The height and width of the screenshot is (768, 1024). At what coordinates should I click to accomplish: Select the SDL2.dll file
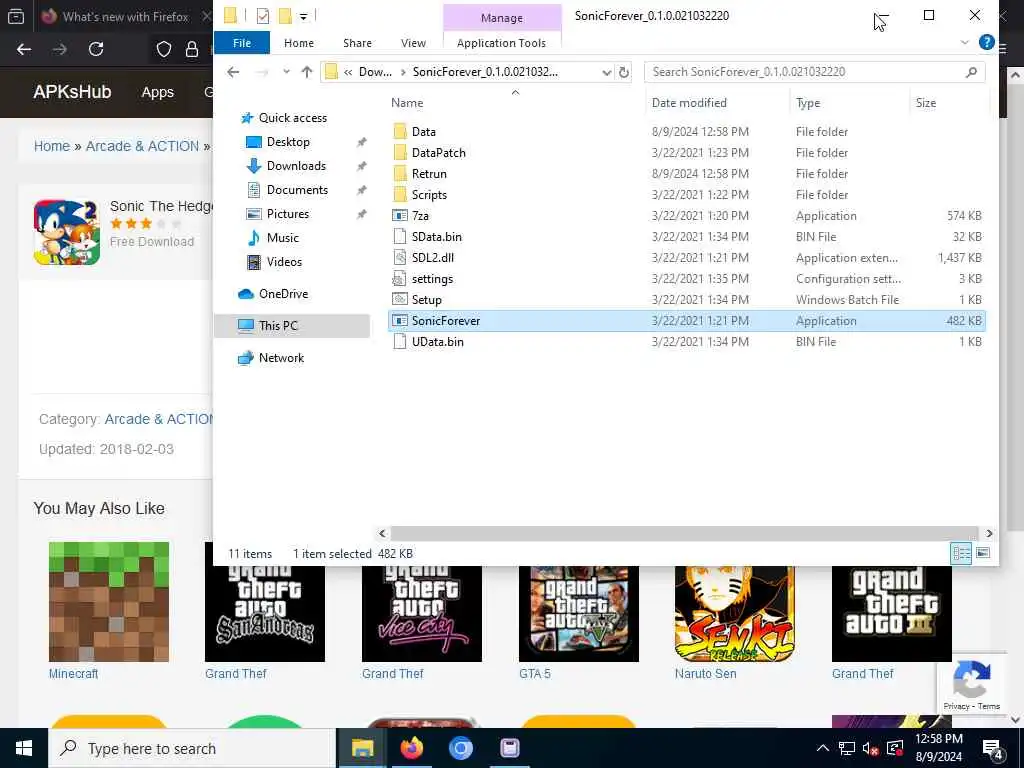432,257
